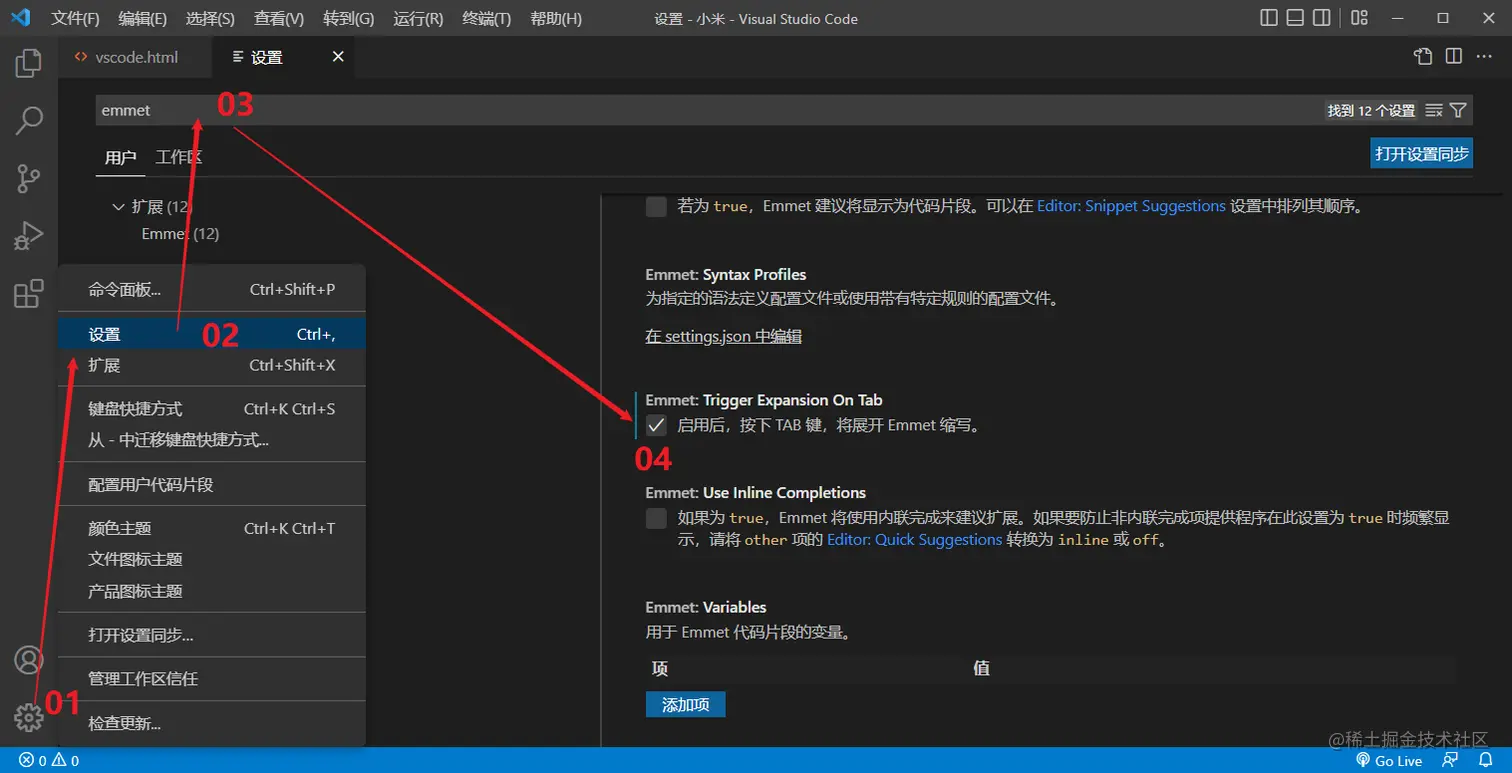Click the Manage gear icon
Viewport: 1512px width, 773px height.
(x=29, y=716)
